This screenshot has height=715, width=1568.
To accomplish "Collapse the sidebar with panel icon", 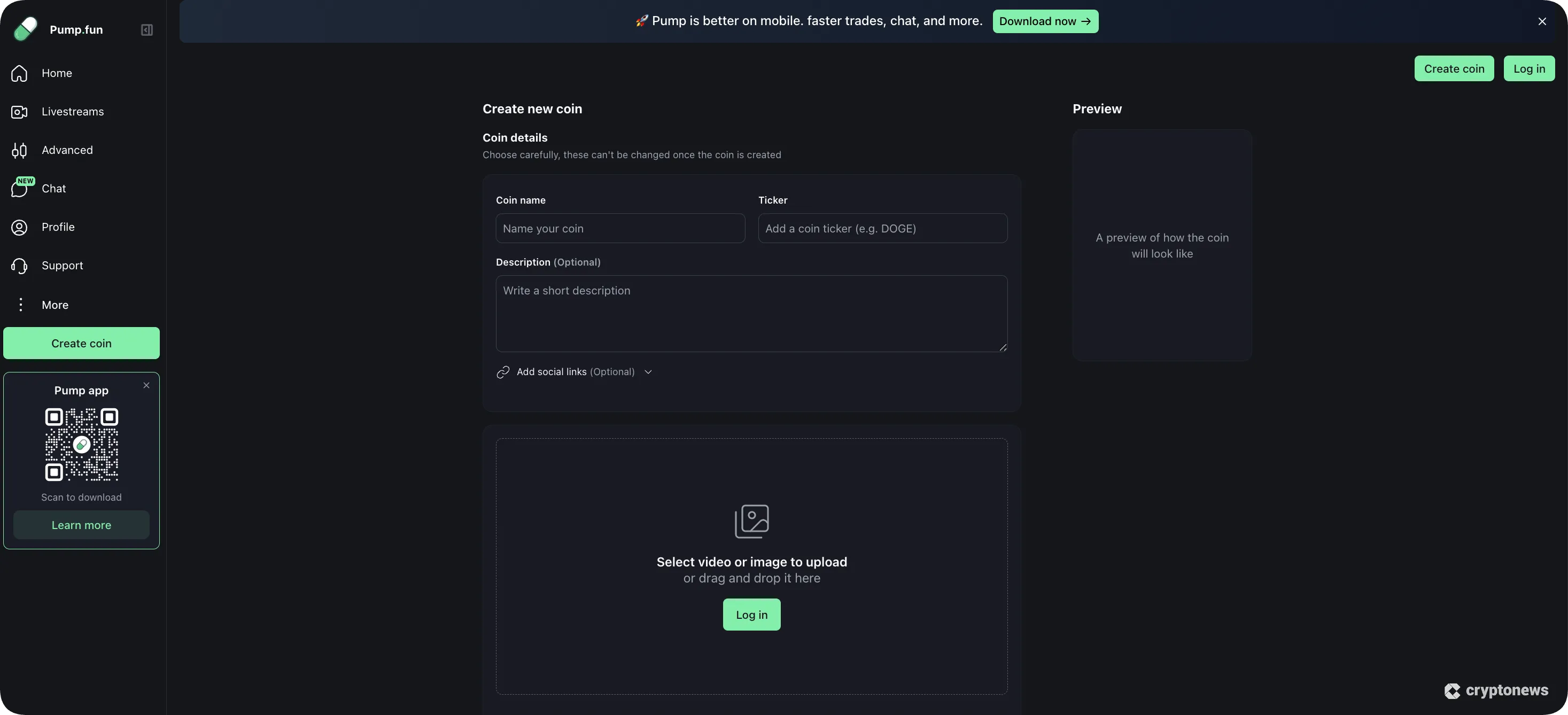I will pyautogui.click(x=146, y=29).
